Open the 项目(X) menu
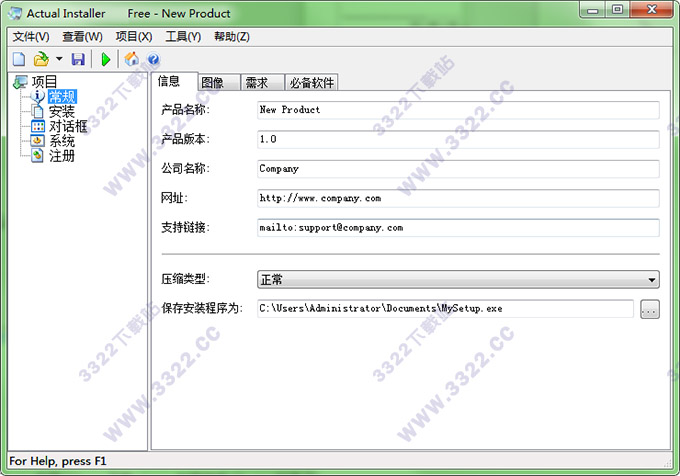Image resolution: width=680 pixels, height=476 pixels. point(134,36)
